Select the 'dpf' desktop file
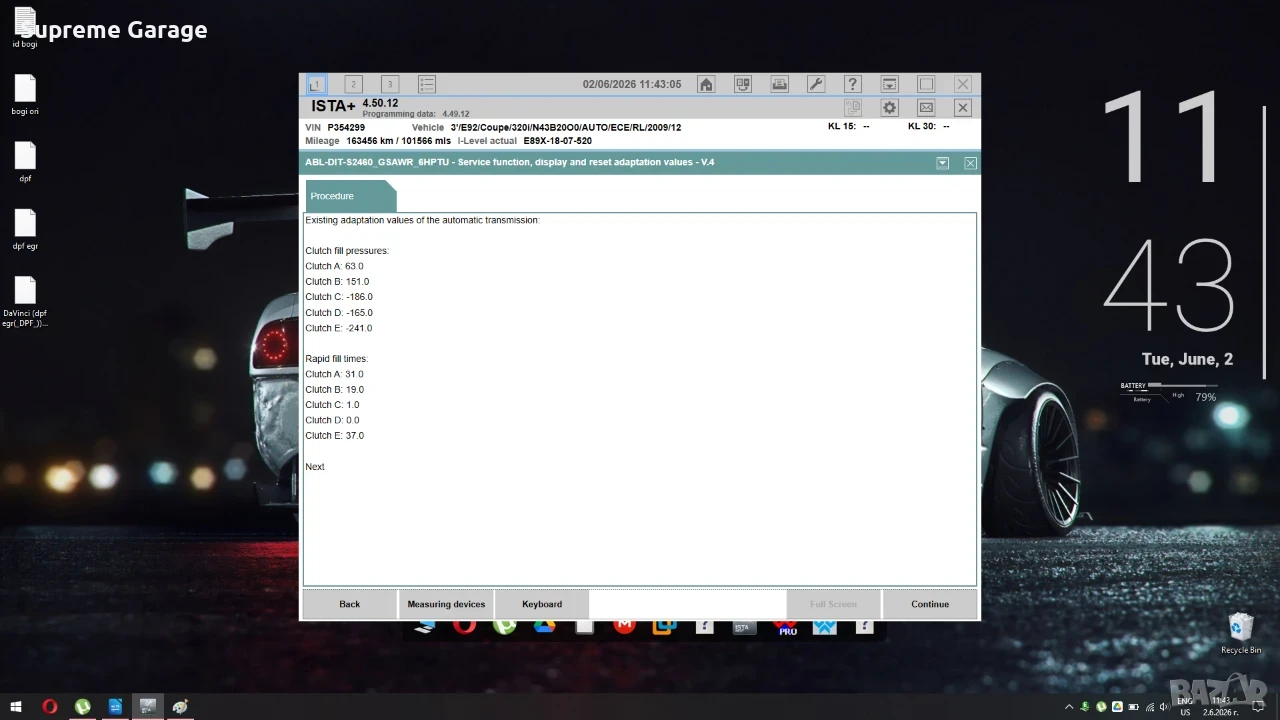Screen dimensions: 1280x720 [x=25, y=162]
